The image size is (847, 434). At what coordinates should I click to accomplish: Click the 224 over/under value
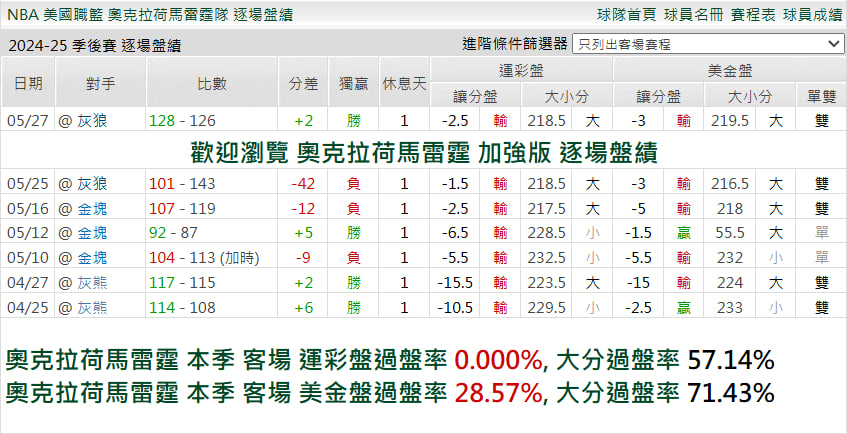click(730, 283)
